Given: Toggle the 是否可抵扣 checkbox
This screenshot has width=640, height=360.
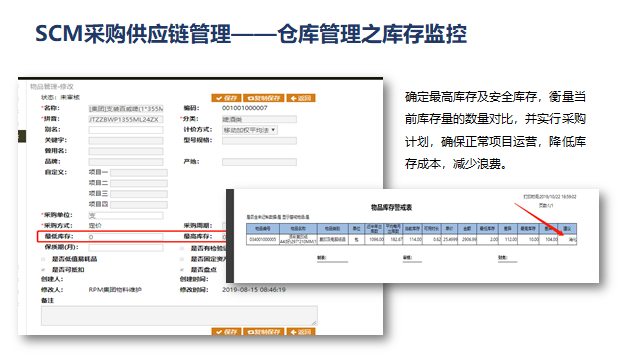Looking at the screenshot, I should point(43,270).
